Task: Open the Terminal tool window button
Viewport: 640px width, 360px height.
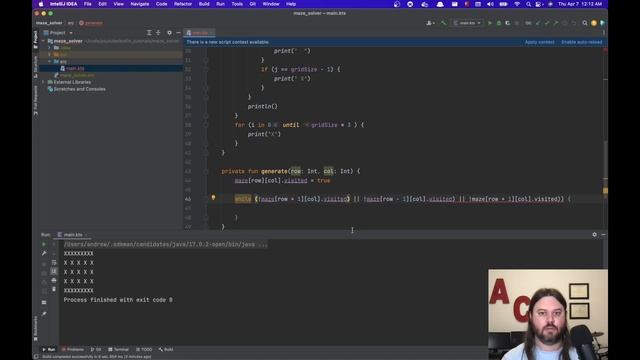Action: point(118,349)
